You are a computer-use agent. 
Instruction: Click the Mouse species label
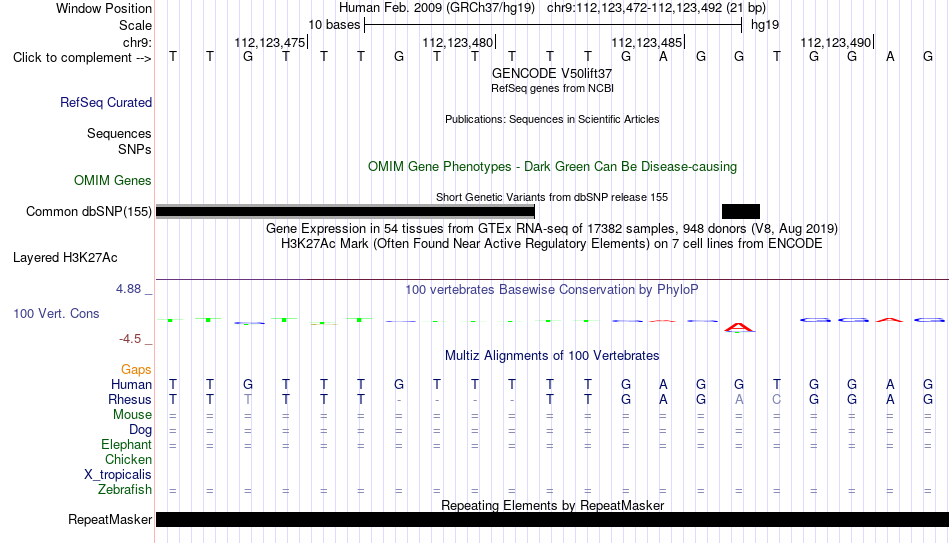132,415
